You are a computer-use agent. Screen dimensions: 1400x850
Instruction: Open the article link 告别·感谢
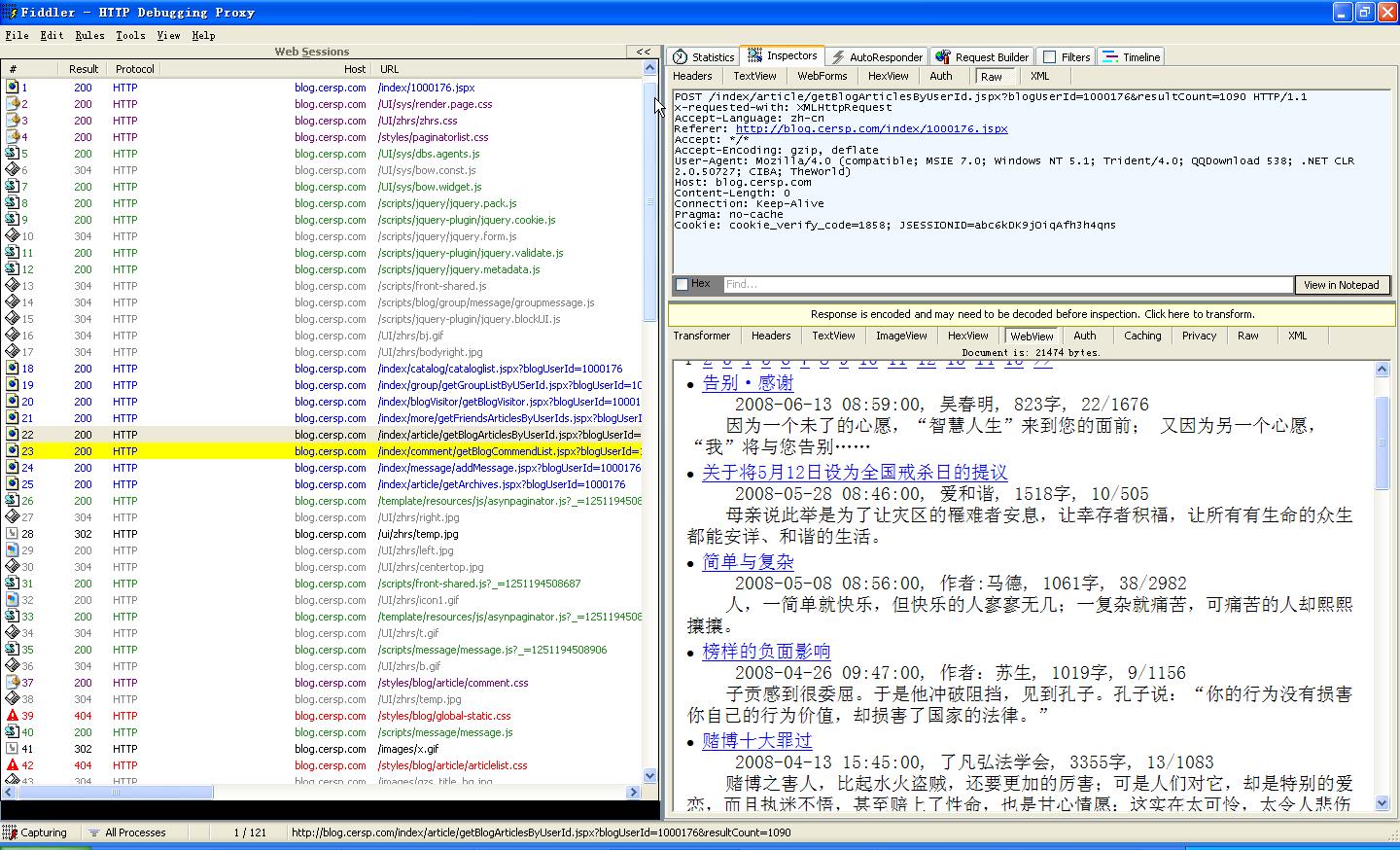click(748, 383)
